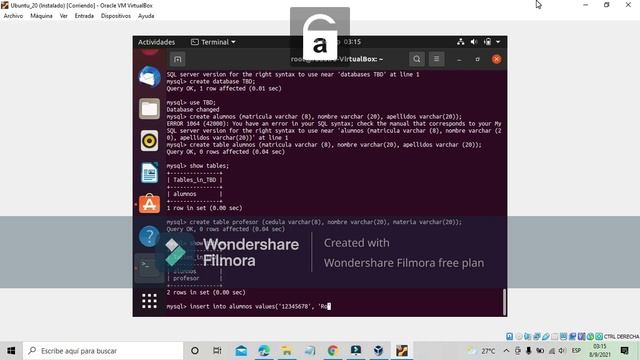
Task: Launch Rhythmbox from the Ubuntu dock
Action: 149,141
